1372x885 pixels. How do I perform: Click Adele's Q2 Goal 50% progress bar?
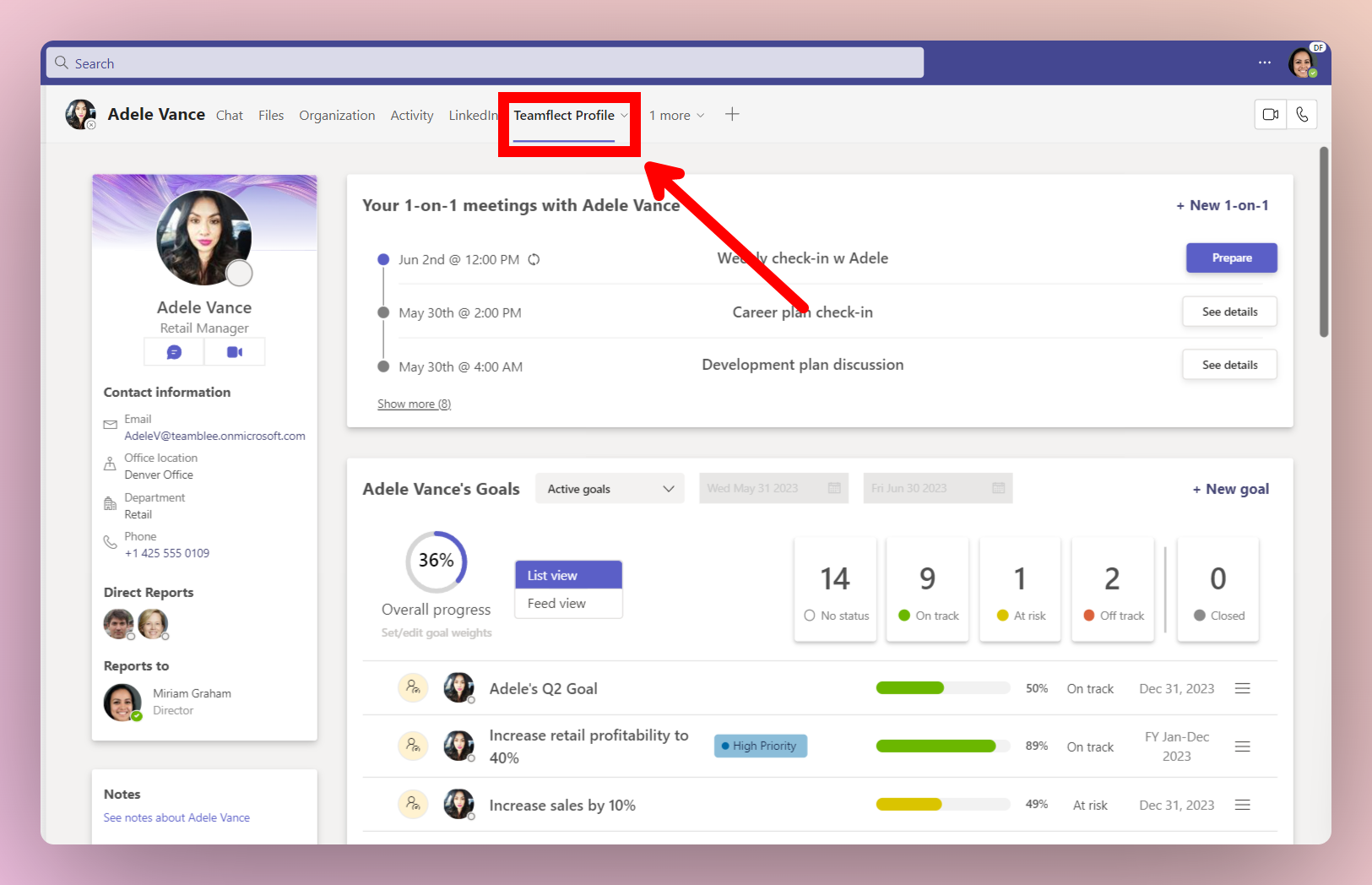pyautogui.click(x=943, y=688)
